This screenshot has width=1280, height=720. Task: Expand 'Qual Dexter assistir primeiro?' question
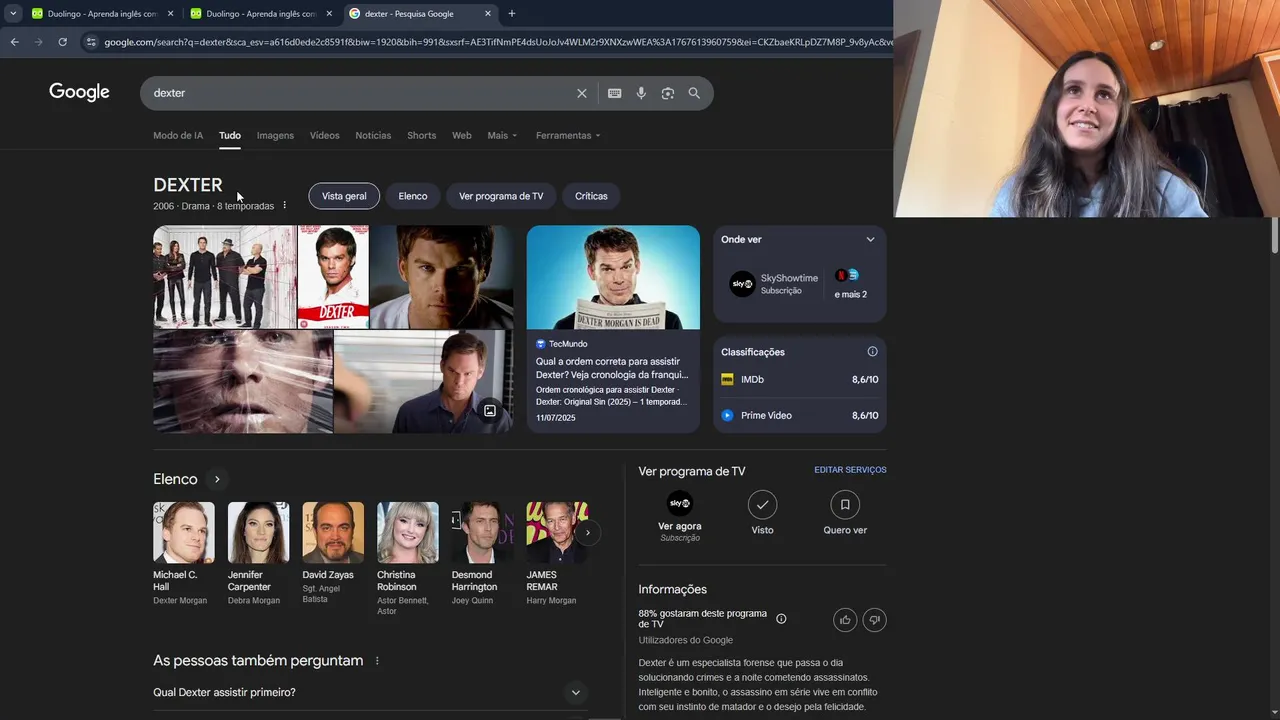[x=368, y=692]
